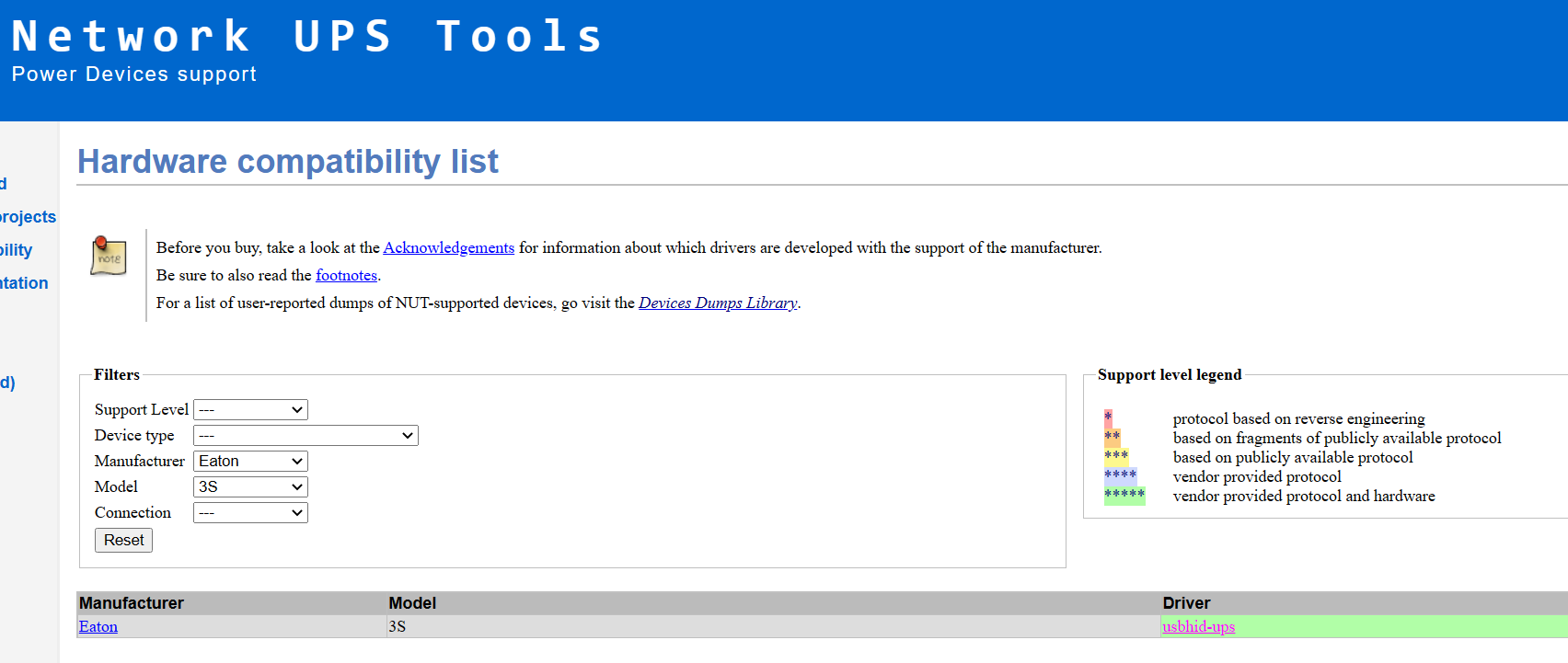Expand the Device type dropdown
This screenshot has width=1568, height=663.
pos(306,436)
